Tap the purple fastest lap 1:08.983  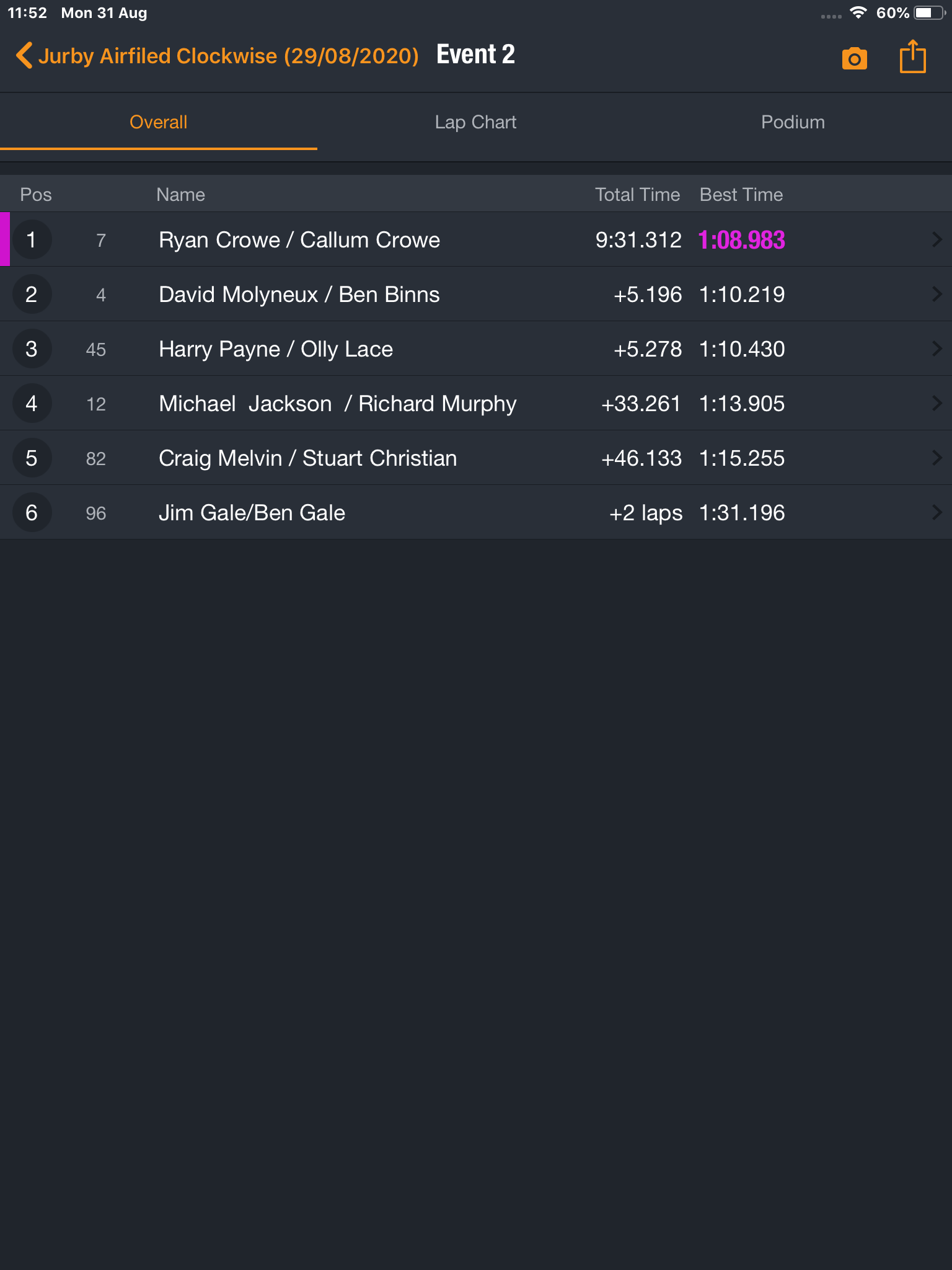pos(741,240)
